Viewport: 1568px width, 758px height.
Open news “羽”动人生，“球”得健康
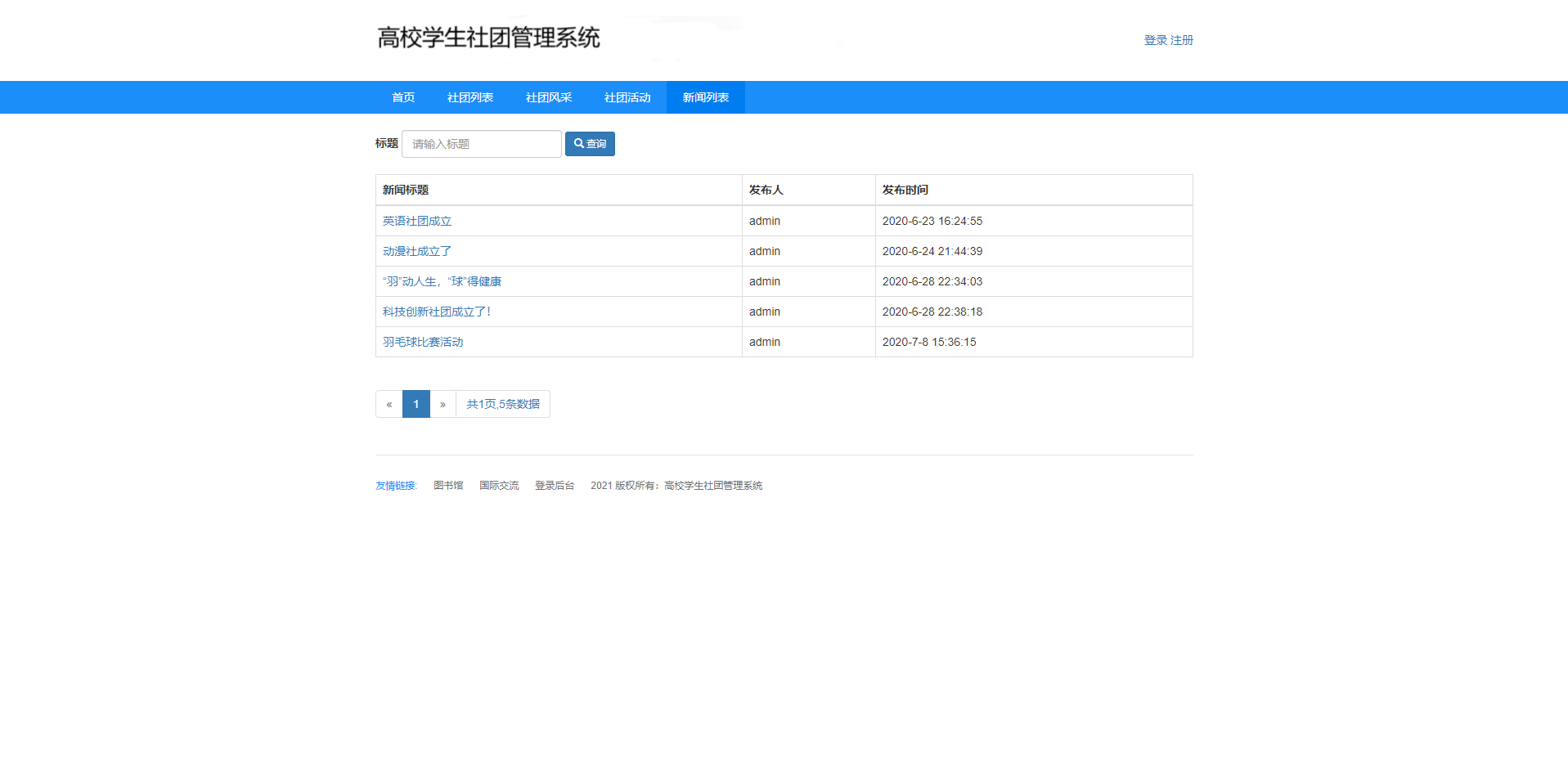pos(442,281)
